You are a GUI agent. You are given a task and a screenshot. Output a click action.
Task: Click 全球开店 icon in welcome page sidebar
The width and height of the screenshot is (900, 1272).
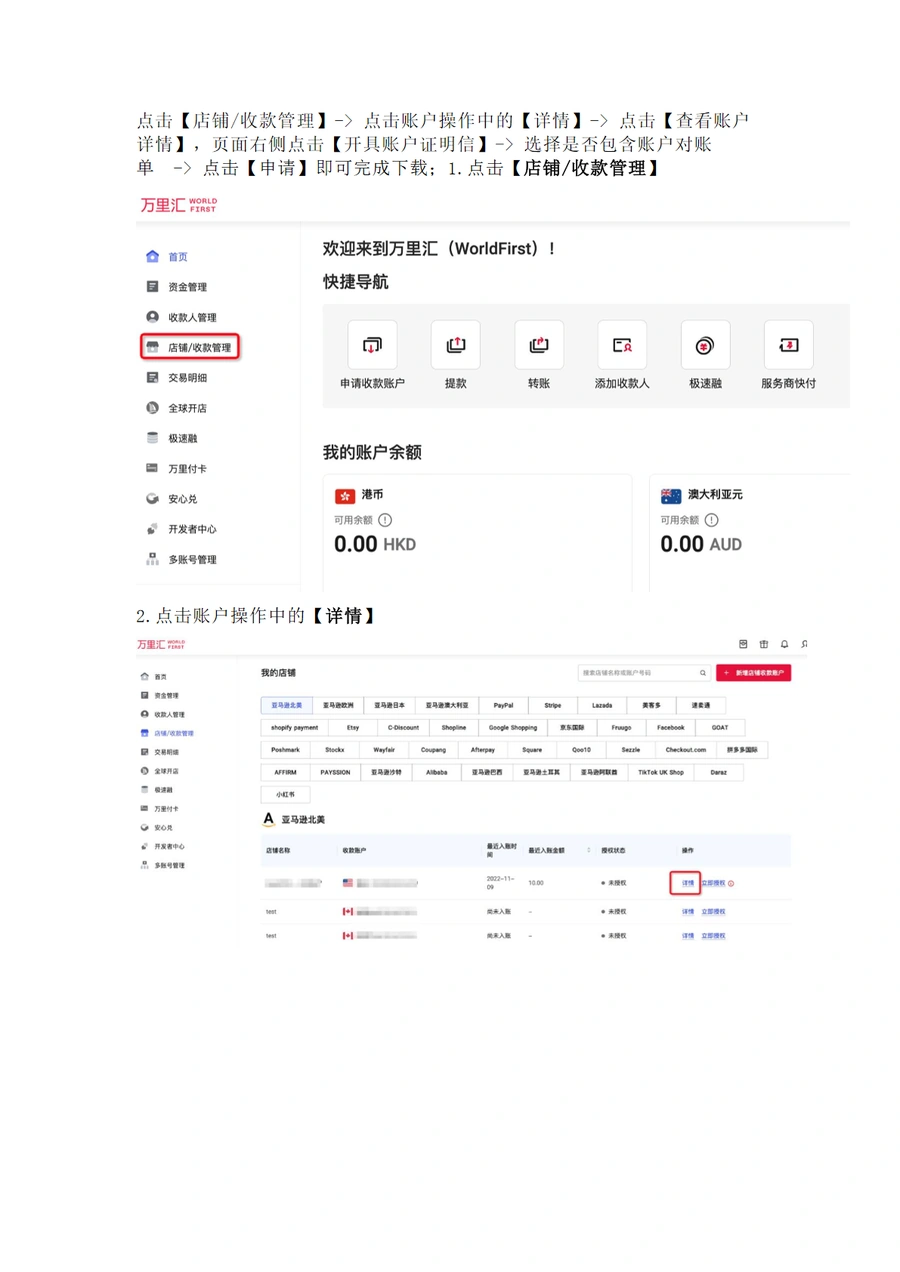(152, 408)
